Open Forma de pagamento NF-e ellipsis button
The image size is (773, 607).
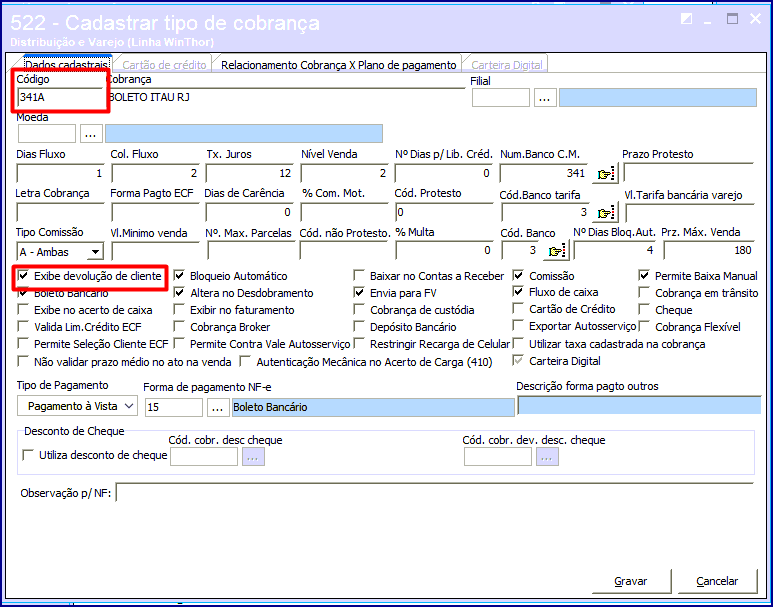218,407
